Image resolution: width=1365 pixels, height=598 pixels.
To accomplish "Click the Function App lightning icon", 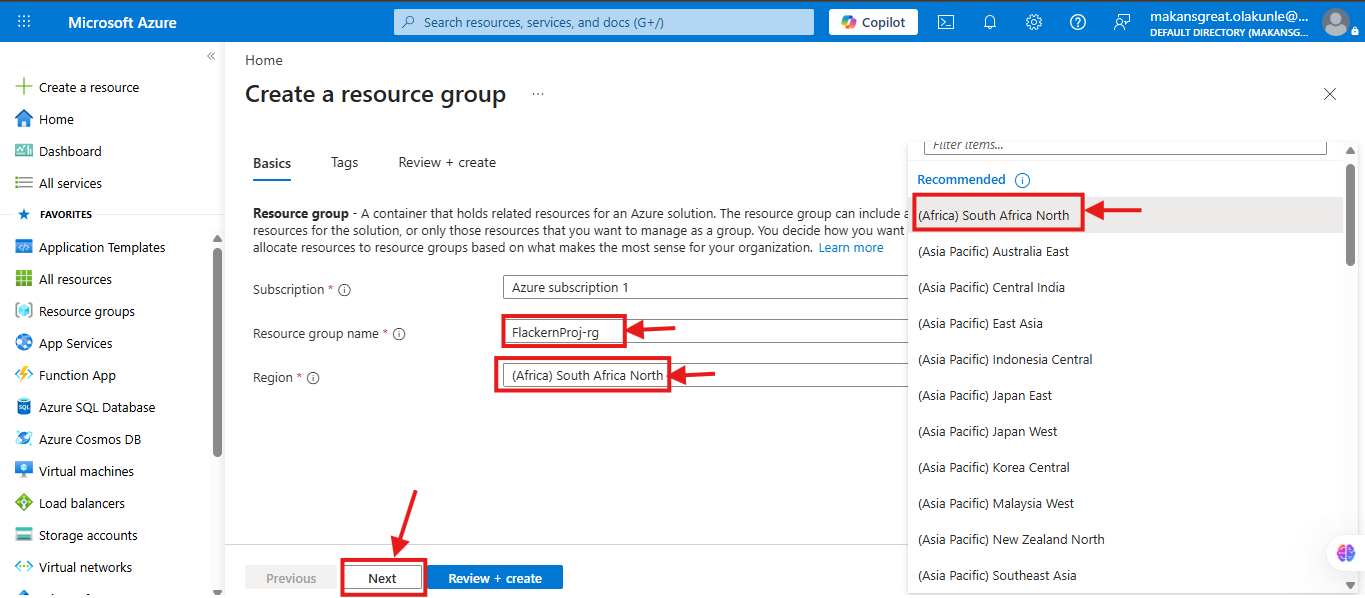I will coord(24,375).
